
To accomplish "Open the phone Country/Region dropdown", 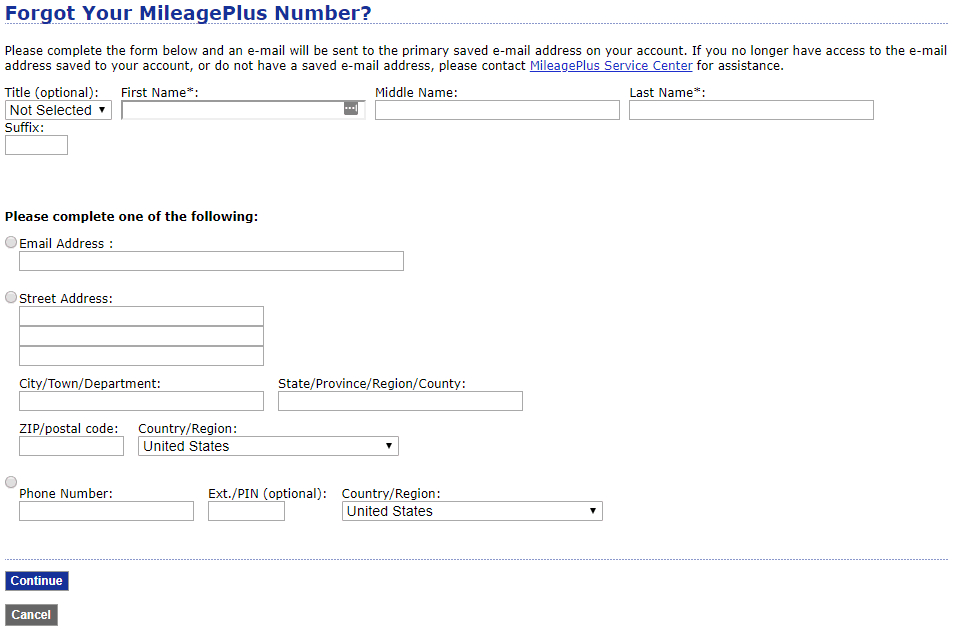I will click(x=472, y=511).
